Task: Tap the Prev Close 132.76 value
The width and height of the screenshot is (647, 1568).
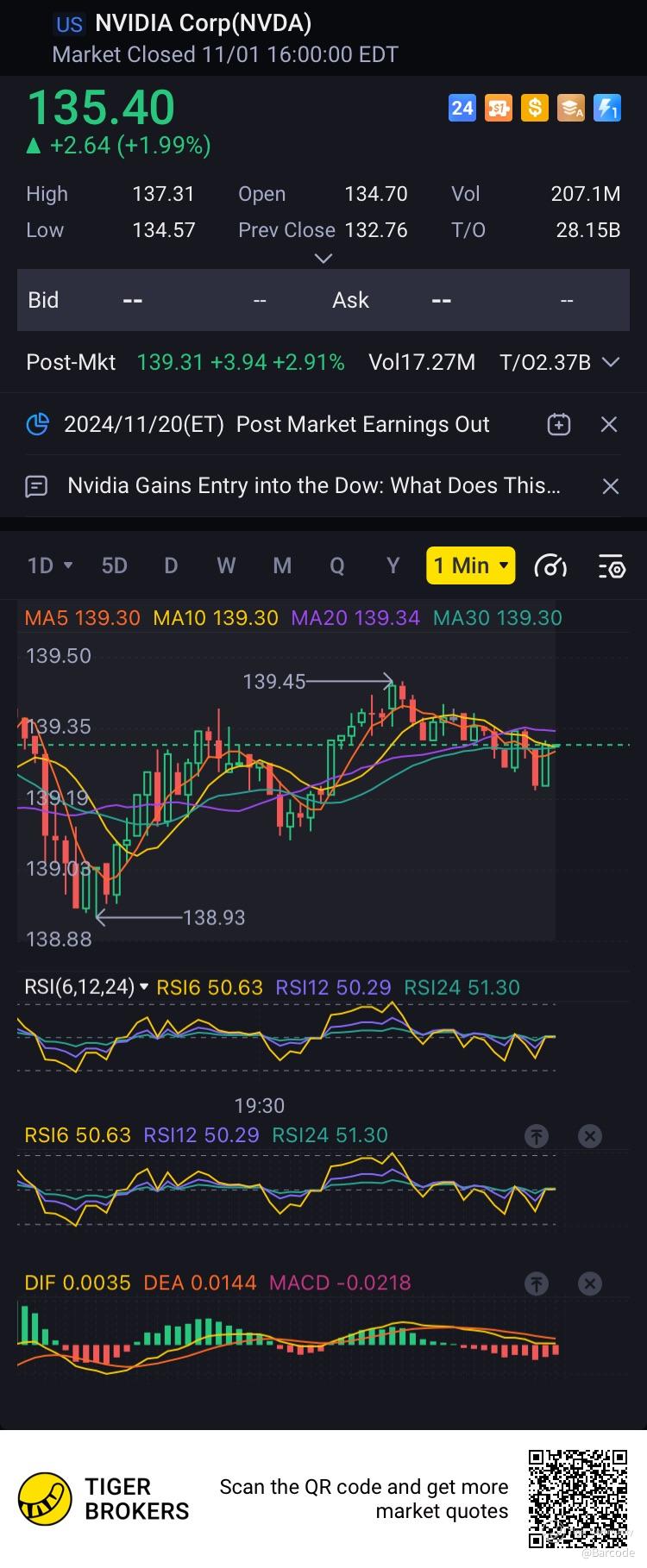Action: pyautogui.click(x=376, y=230)
